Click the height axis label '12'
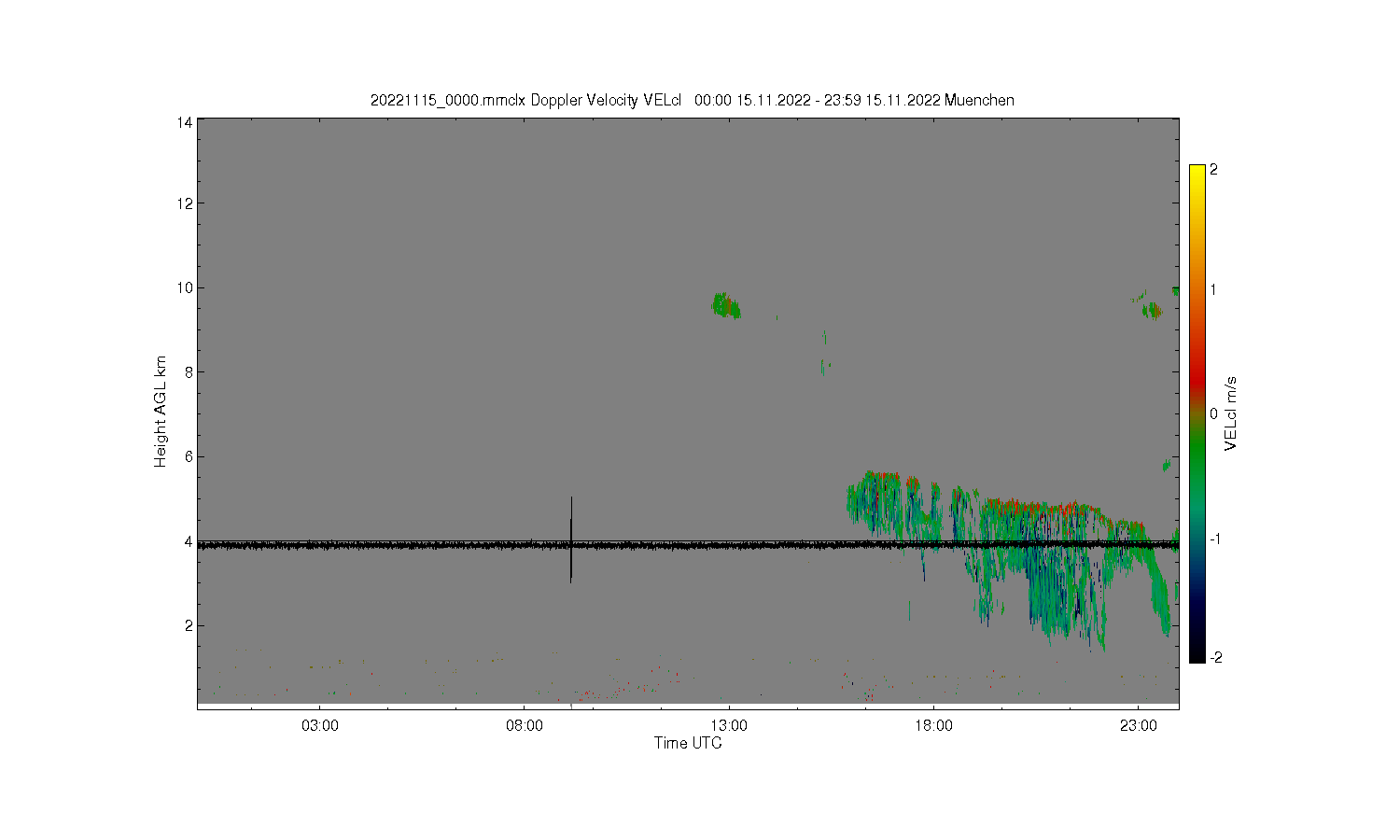Image resolution: width=1400 pixels, height=840 pixels. [185, 203]
